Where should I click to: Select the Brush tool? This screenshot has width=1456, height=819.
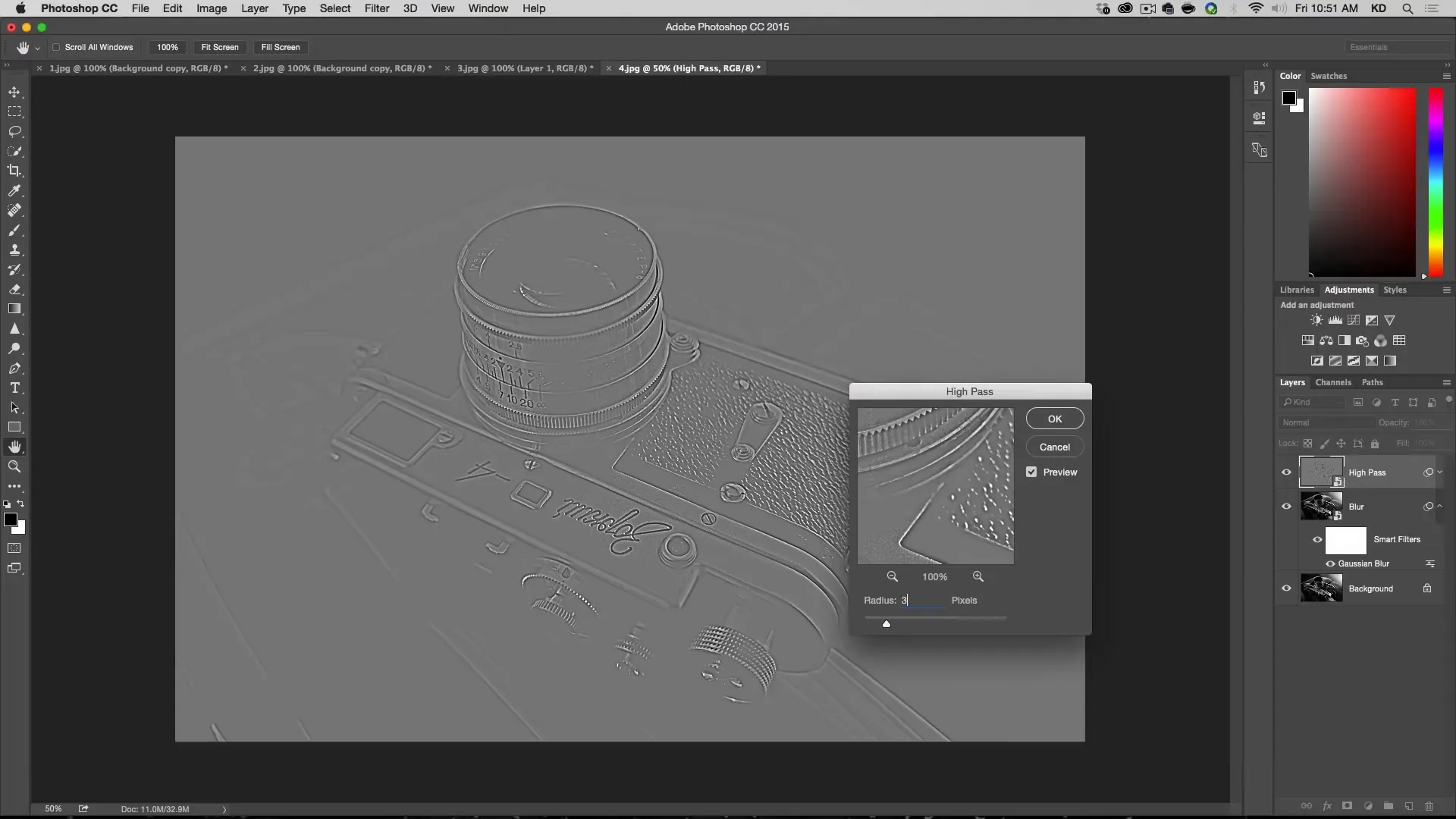pyautogui.click(x=15, y=230)
